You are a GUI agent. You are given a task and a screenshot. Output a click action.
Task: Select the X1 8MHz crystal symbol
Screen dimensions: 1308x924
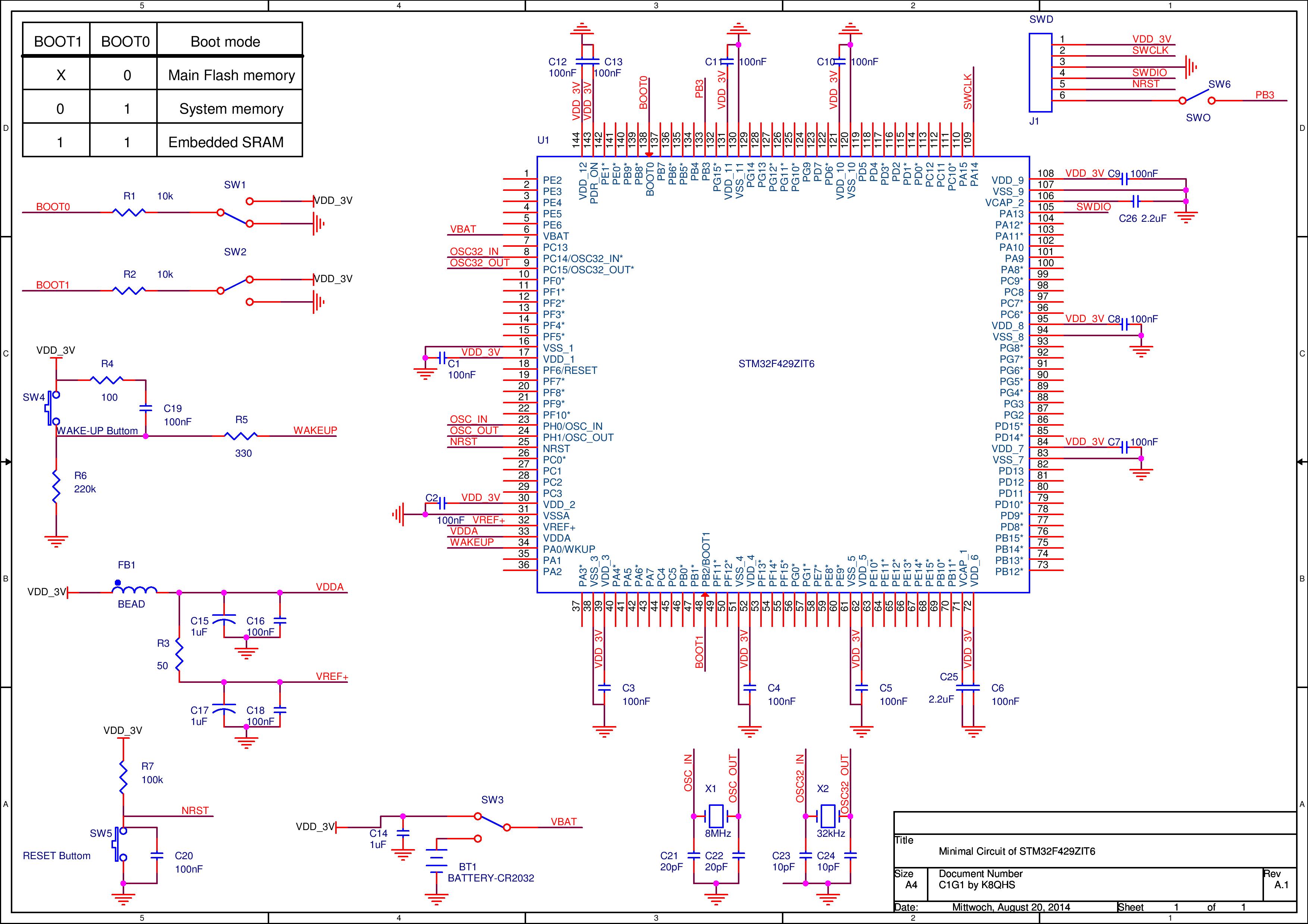click(716, 816)
